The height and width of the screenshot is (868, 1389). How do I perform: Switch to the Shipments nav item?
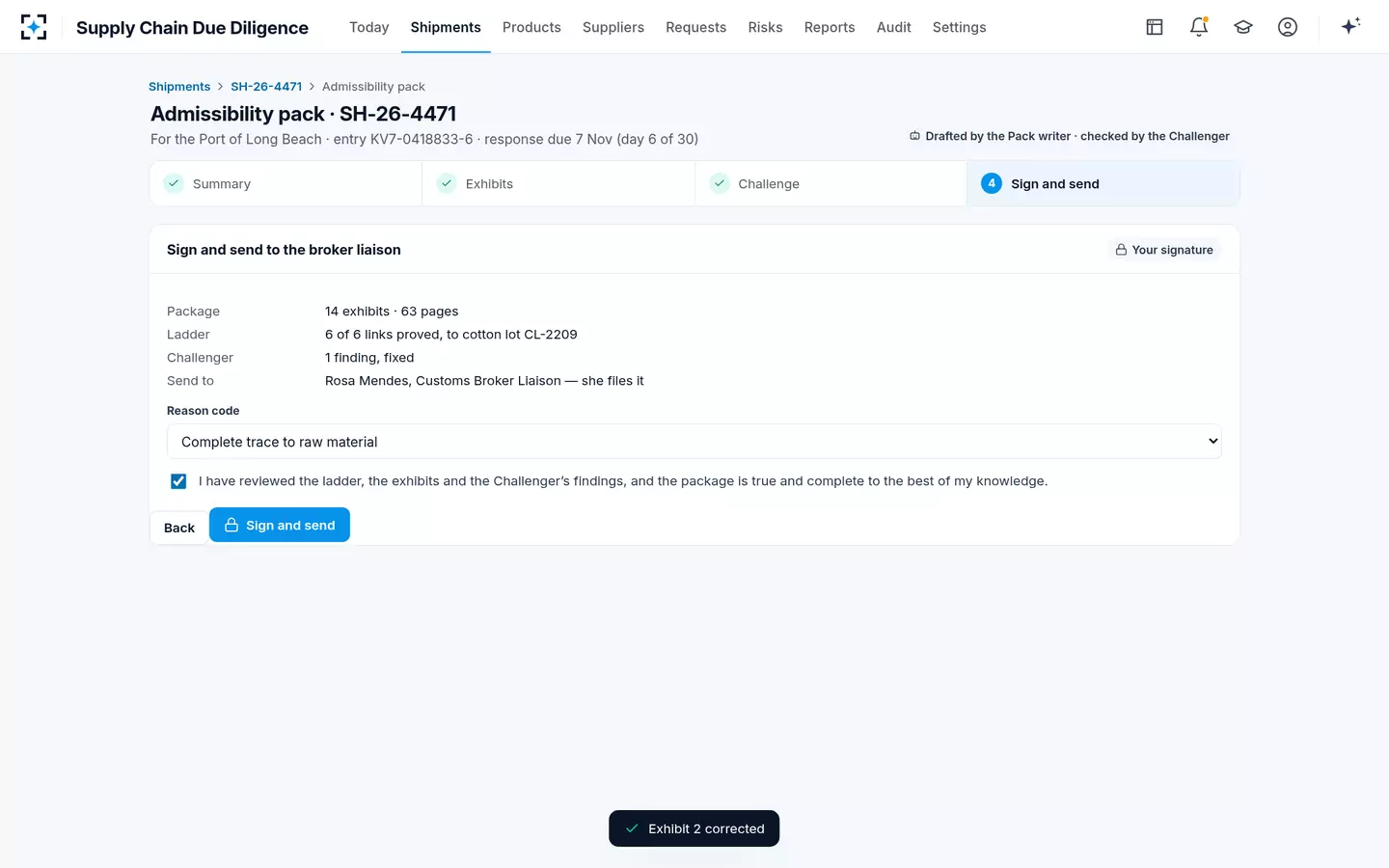tap(446, 27)
